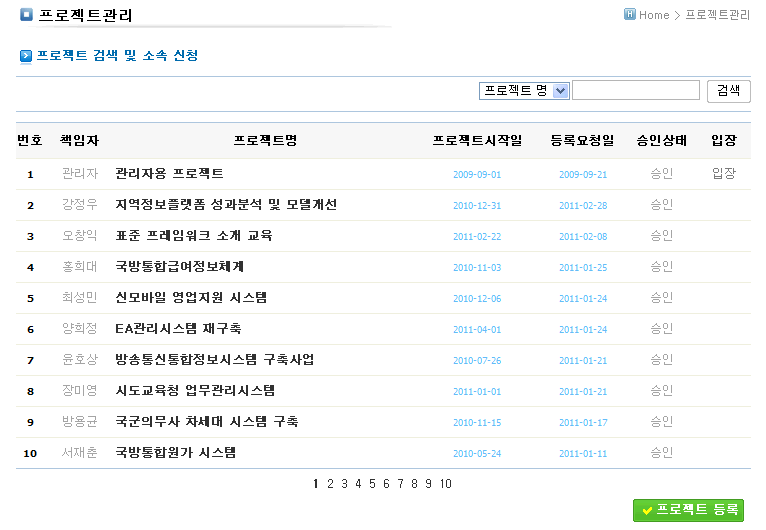Jump to page 10 in pagination
Screen dimensions: 766x530
pyautogui.click(x=445, y=484)
